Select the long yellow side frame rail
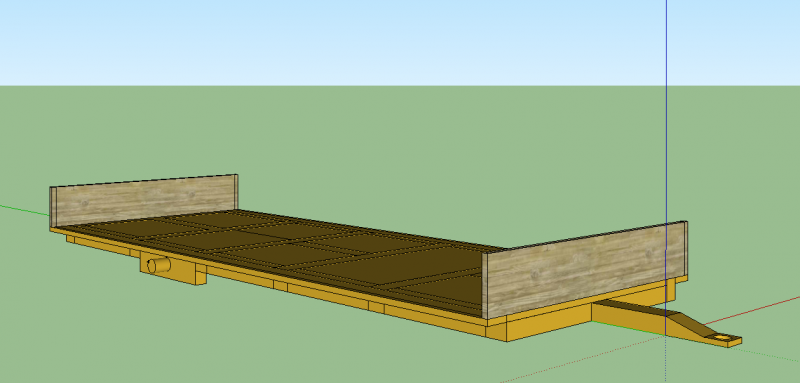This screenshot has height=383, width=800. click(270, 280)
